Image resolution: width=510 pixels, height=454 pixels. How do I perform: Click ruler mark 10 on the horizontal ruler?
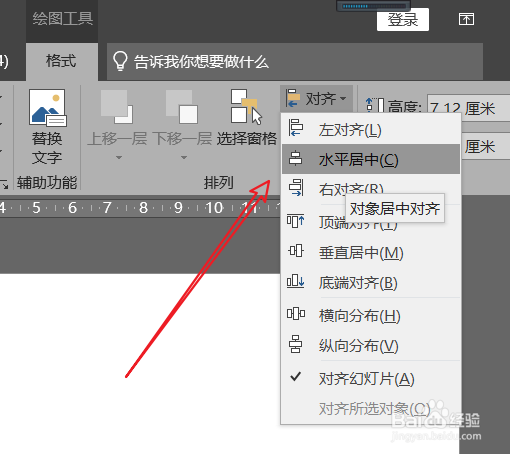point(214,208)
